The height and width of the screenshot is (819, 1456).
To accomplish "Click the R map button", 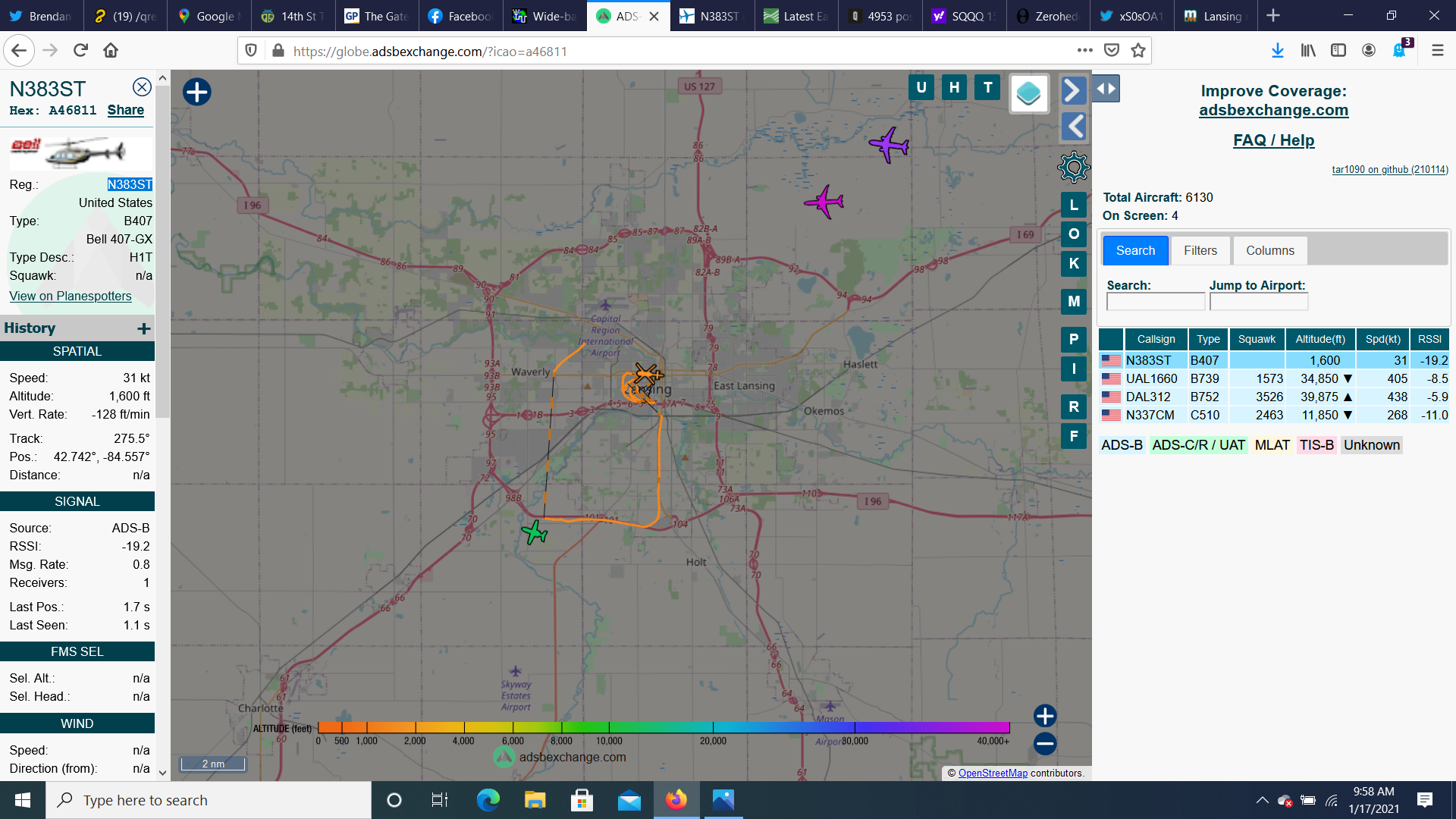I will click(1074, 407).
